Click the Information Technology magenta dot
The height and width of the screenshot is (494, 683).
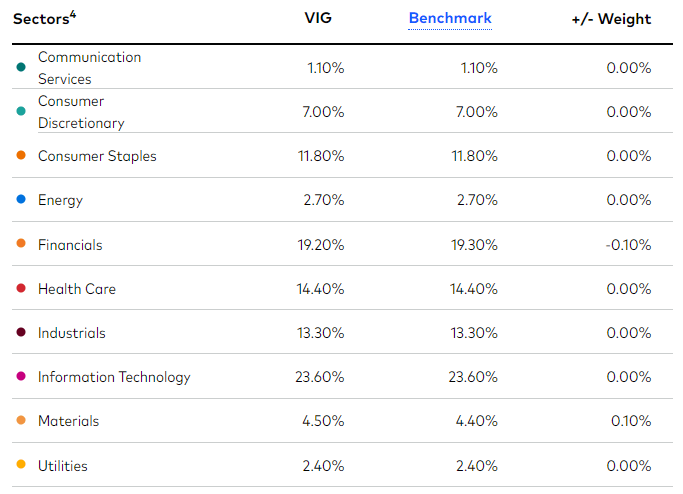[x=21, y=377]
